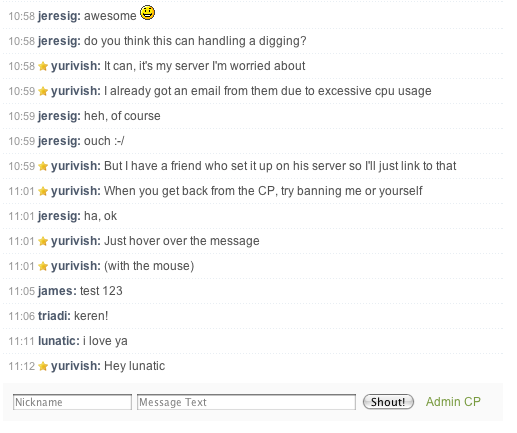The height and width of the screenshot is (433, 517).
Task: Open the Admin CP link
Action: point(453,402)
